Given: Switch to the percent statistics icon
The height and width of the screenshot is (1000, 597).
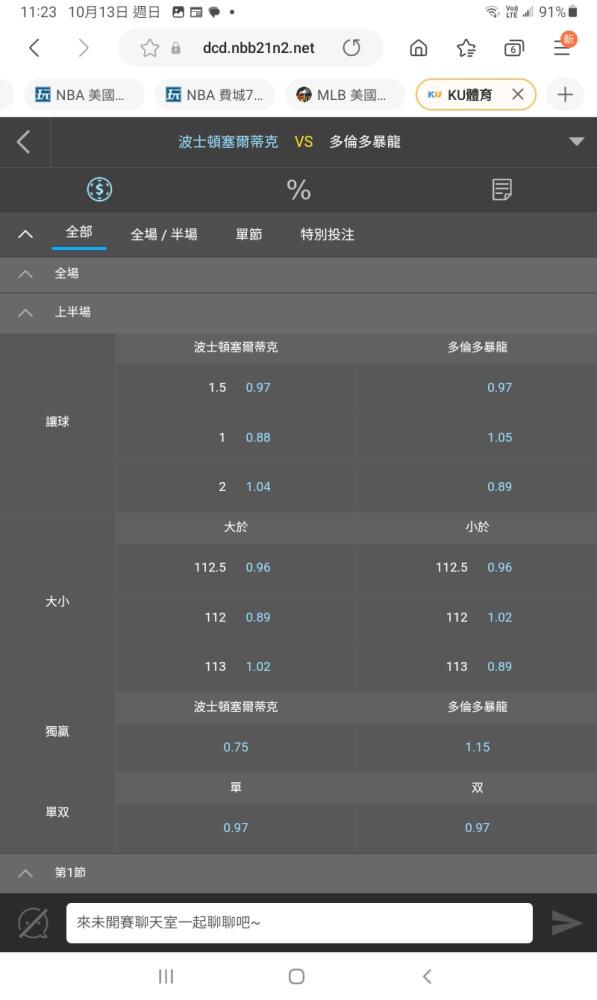Looking at the screenshot, I should (x=298, y=189).
